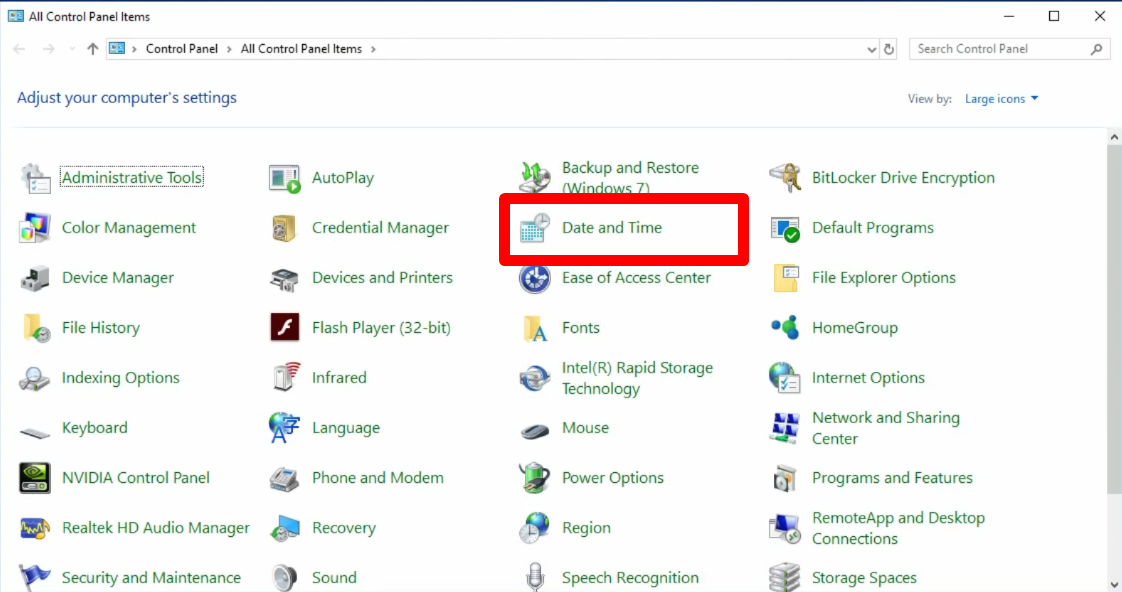Click the Default Programs icon

click(x=785, y=228)
